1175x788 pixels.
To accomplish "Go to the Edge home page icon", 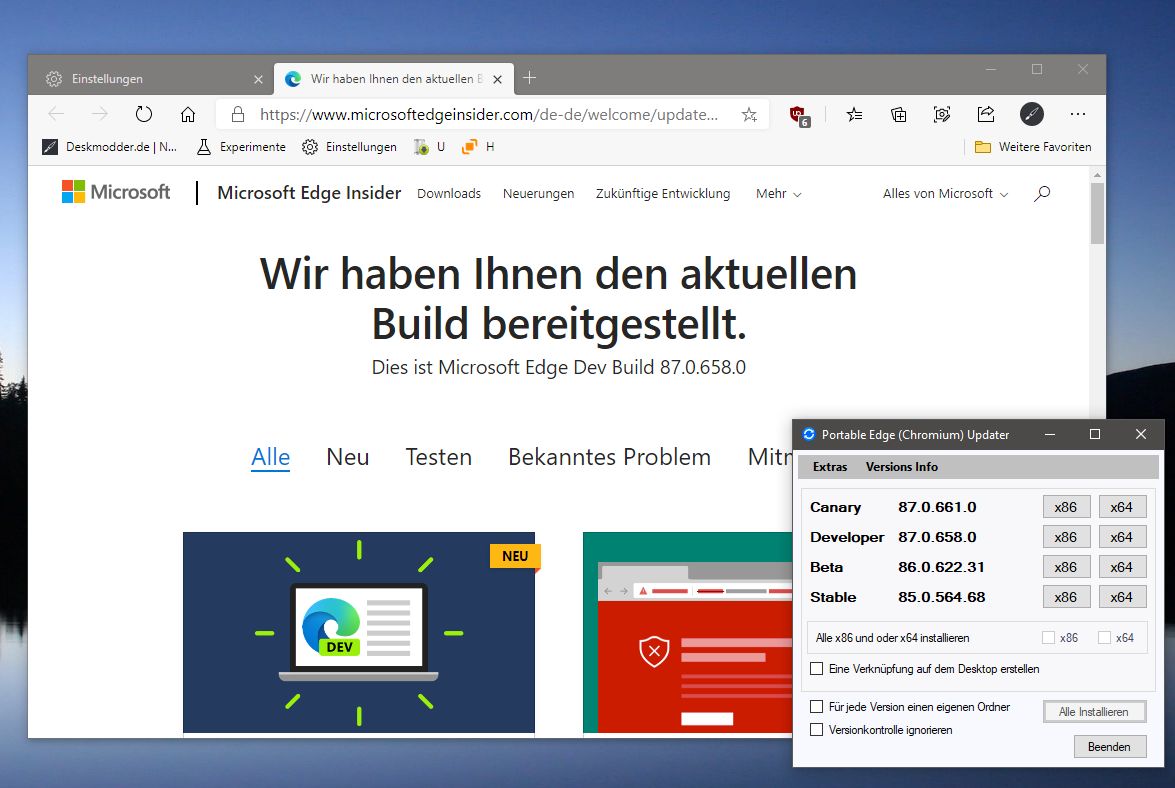I will [x=188, y=114].
